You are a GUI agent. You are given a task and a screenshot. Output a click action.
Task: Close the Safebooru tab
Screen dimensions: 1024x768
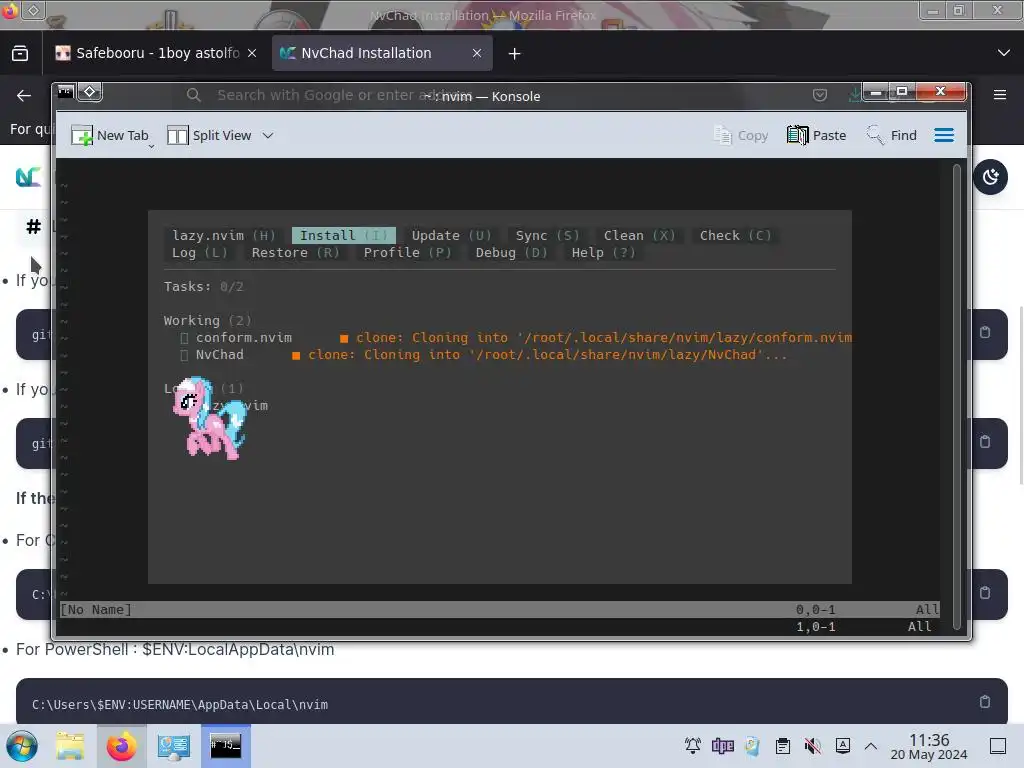click(x=252, y=54)
